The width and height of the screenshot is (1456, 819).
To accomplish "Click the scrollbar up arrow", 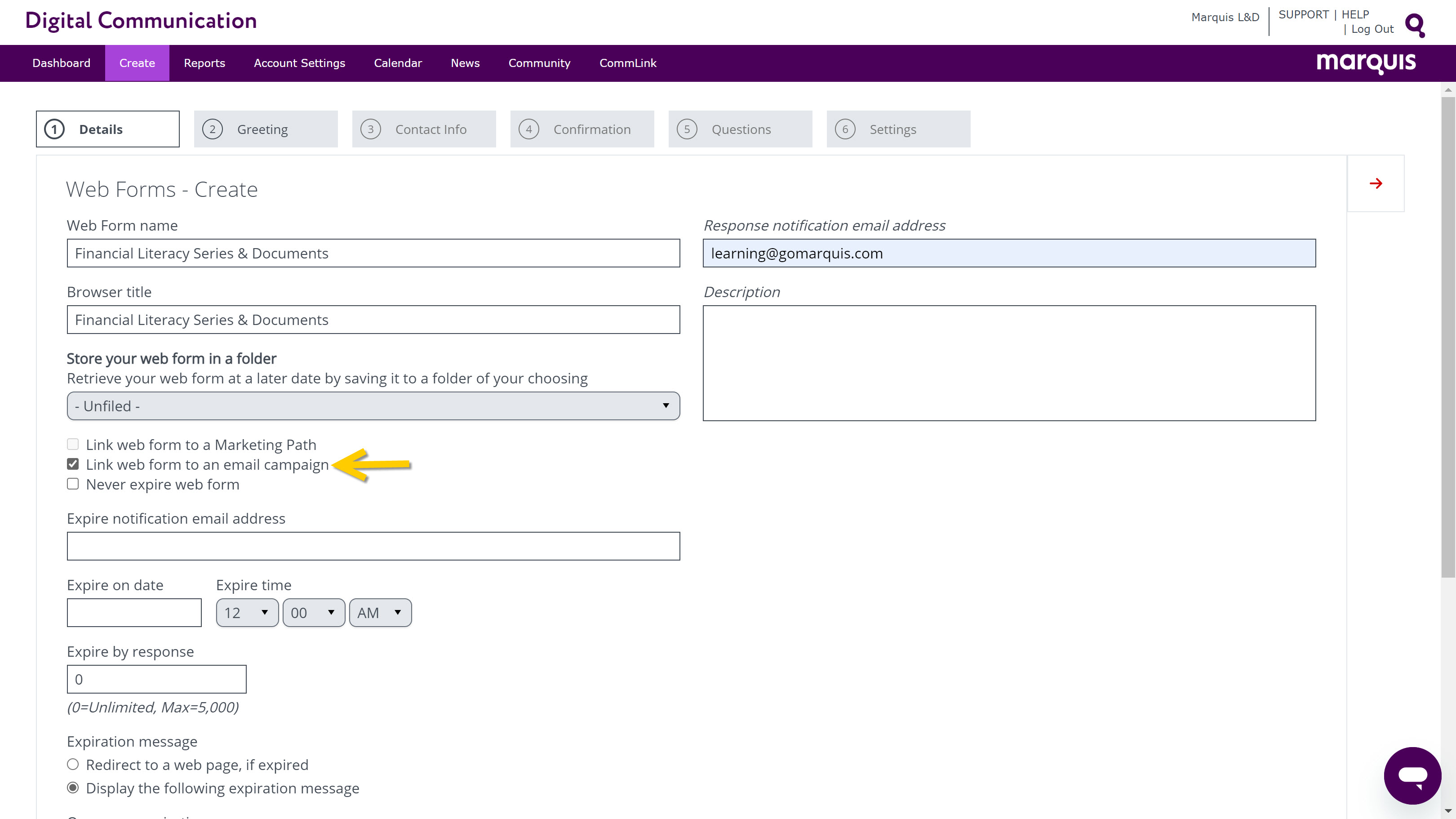I will click(1448, 89).
